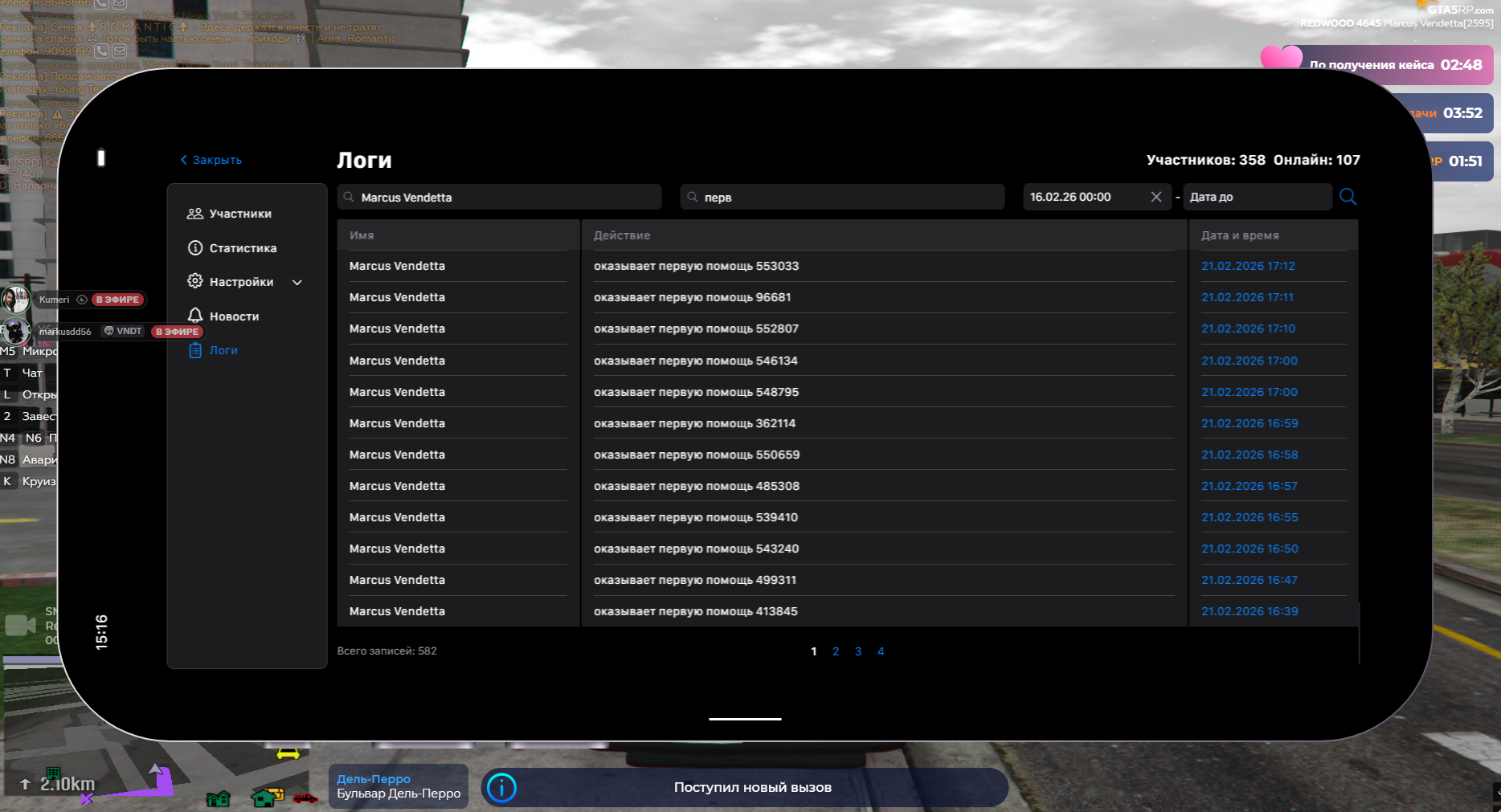Click the Поступил новый вызов notification

tap(745, 787)
